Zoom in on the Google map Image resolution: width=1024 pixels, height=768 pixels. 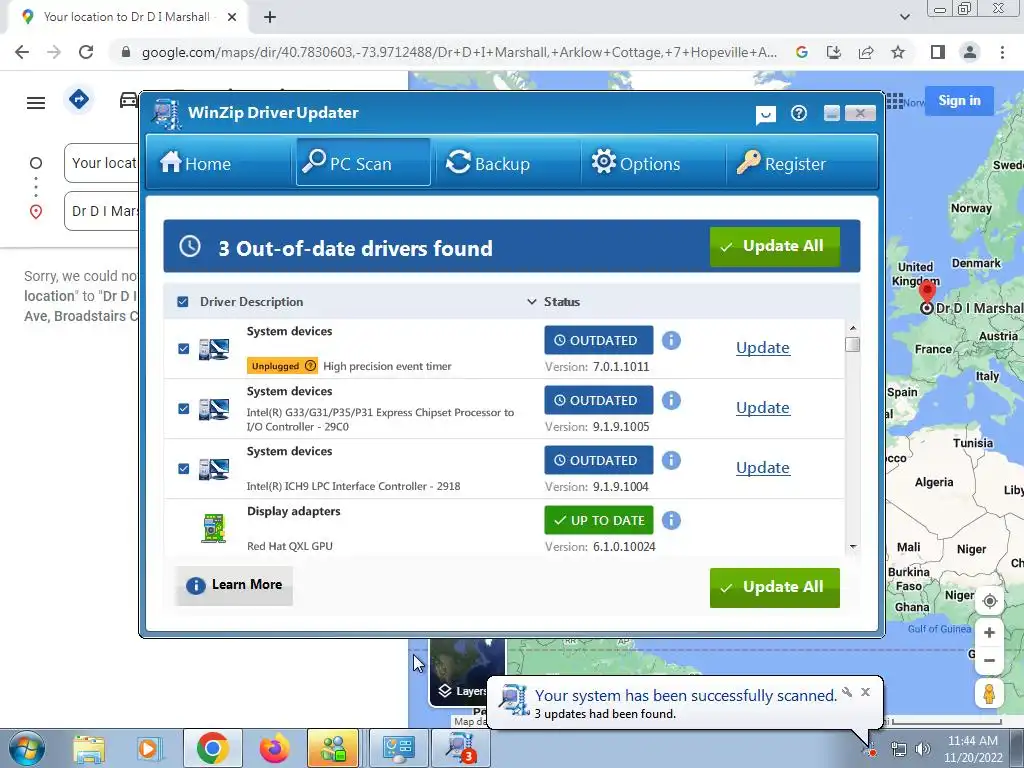coord(989,633)
